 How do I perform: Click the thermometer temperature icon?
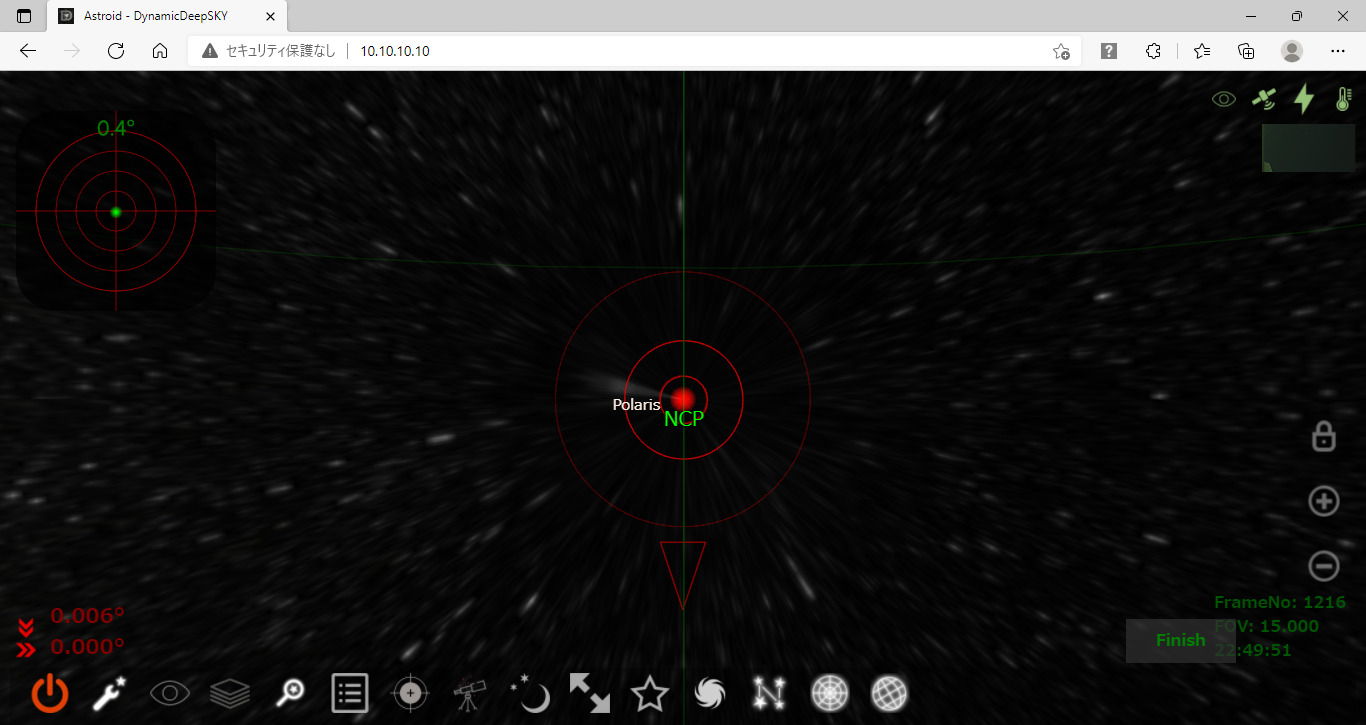pos(1344,98)
